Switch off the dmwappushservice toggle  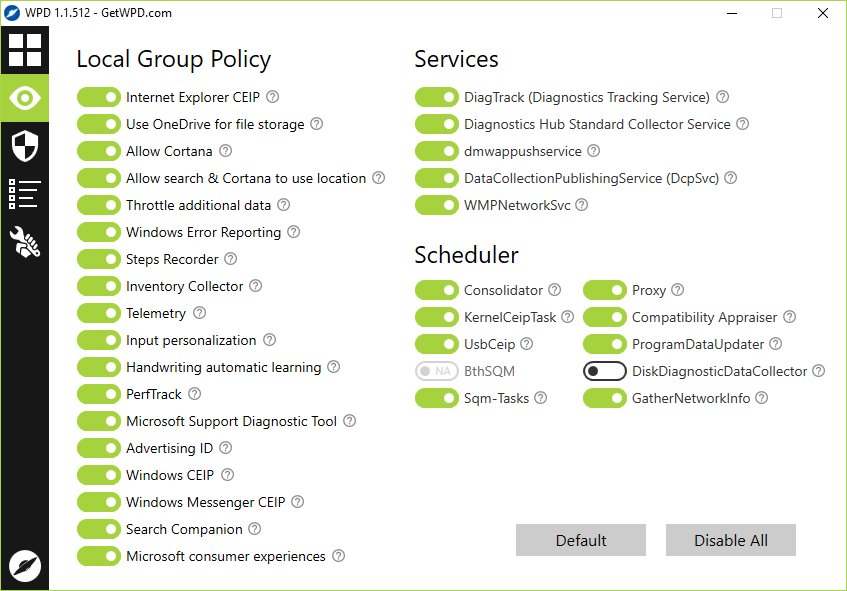tap(436, 151)
